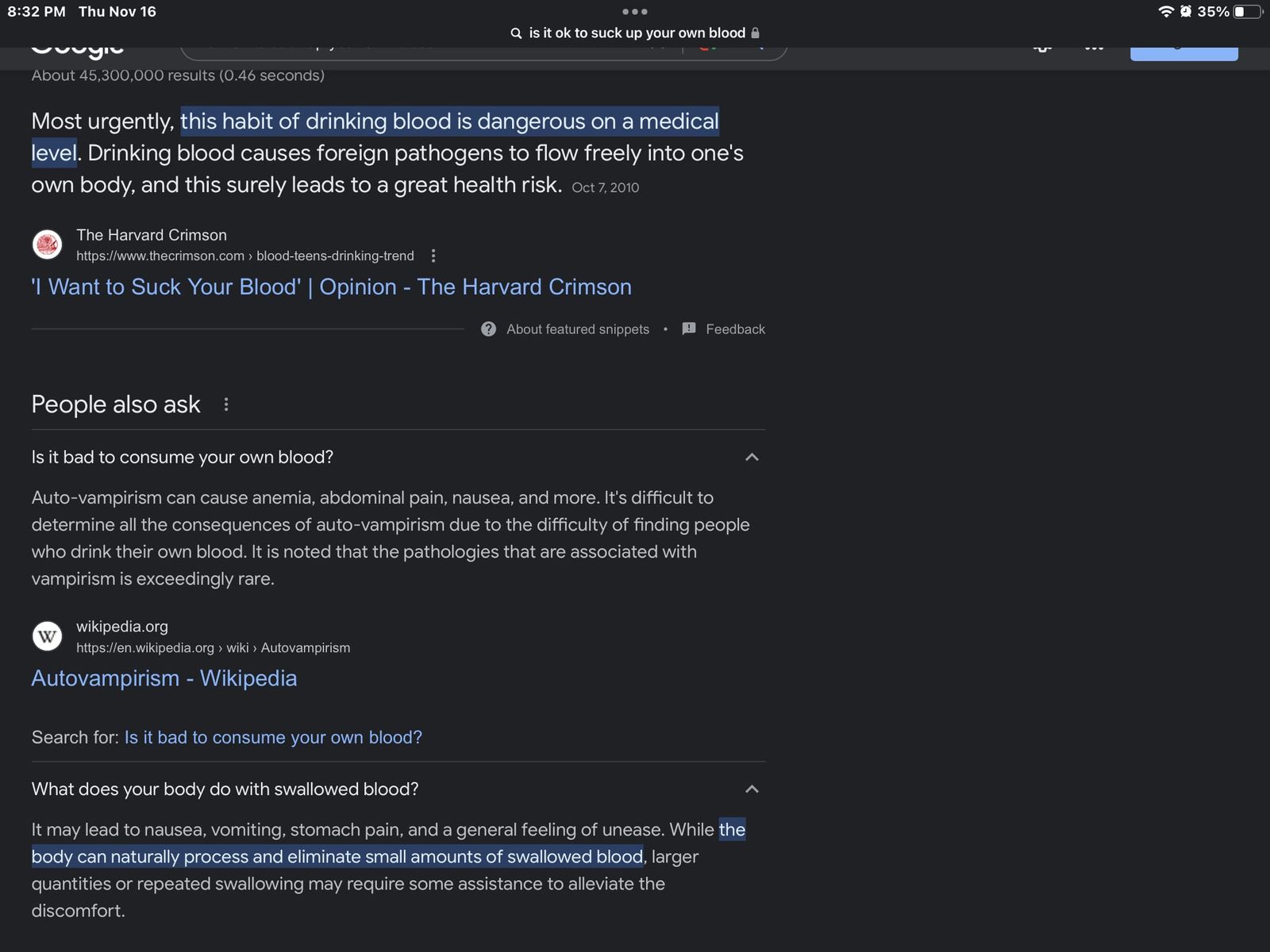Collapse 'Is it bad to consume your own blood?'
This screenshot has height=952, width=1270.
(x=752, y=457)
